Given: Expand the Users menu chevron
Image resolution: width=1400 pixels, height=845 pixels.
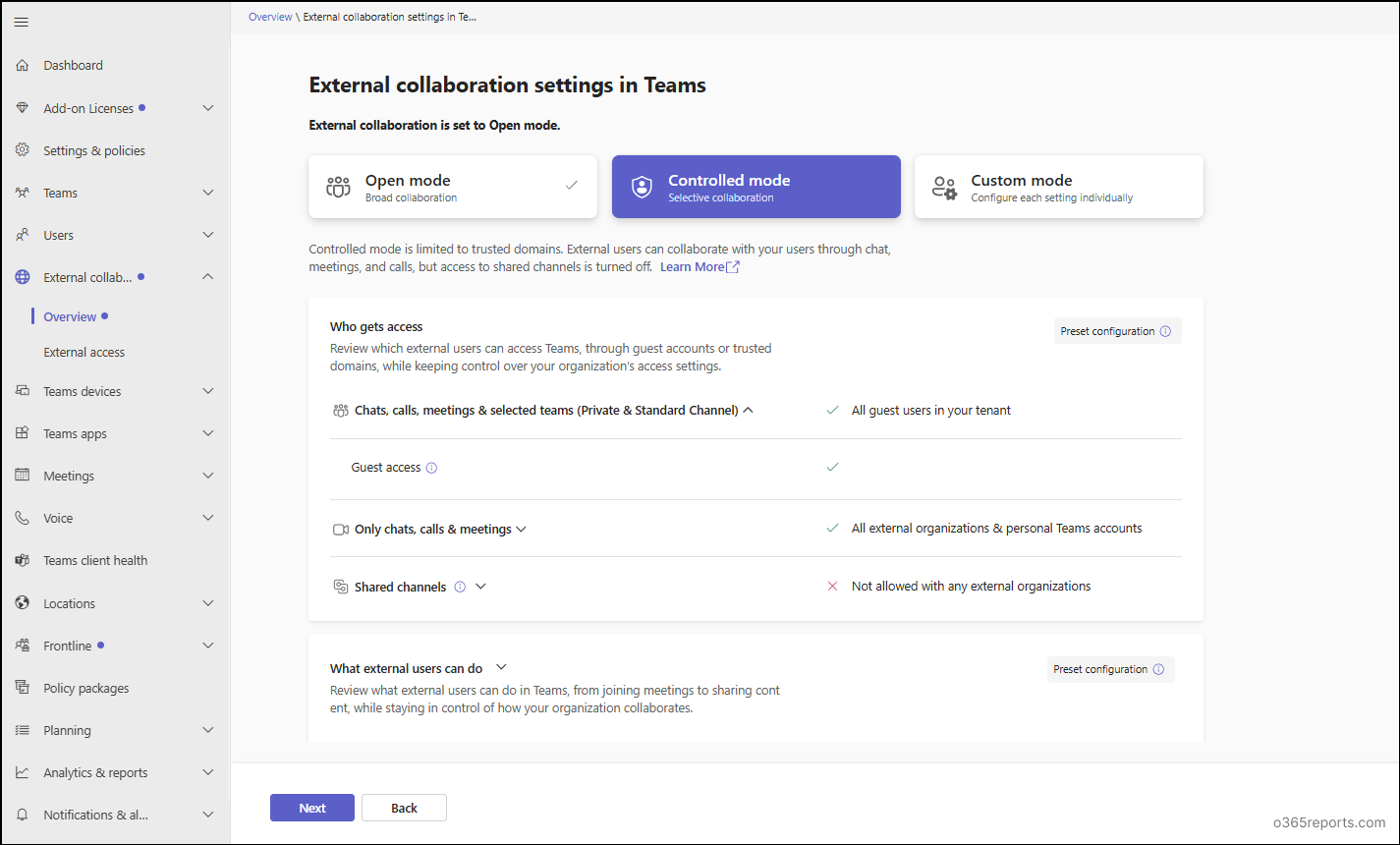Looking at the screenshot, I should [208, 235].
